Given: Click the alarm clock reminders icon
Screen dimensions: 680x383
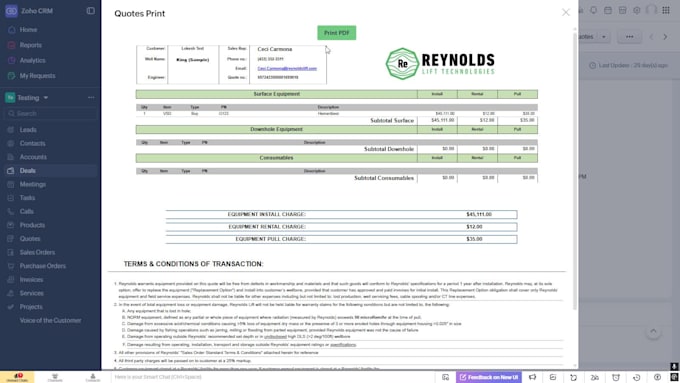Looking at the screenshot, I should pyautogui.click(x=616, y=377).
